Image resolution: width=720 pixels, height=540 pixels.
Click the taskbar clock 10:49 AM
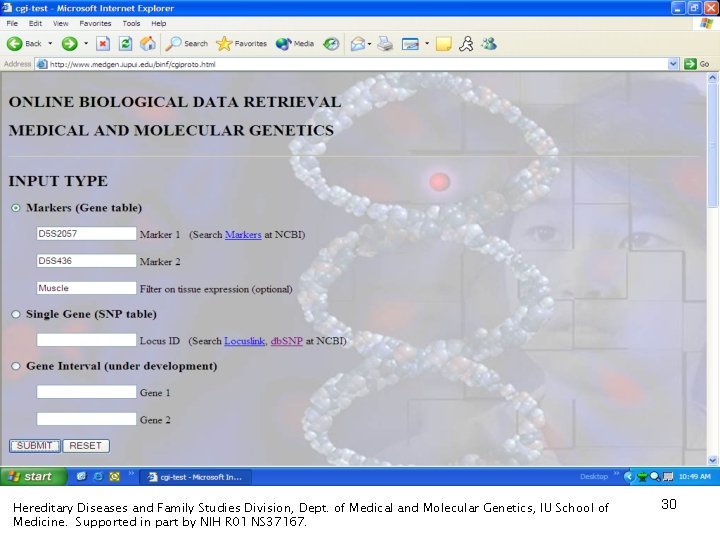click(694, 477)
